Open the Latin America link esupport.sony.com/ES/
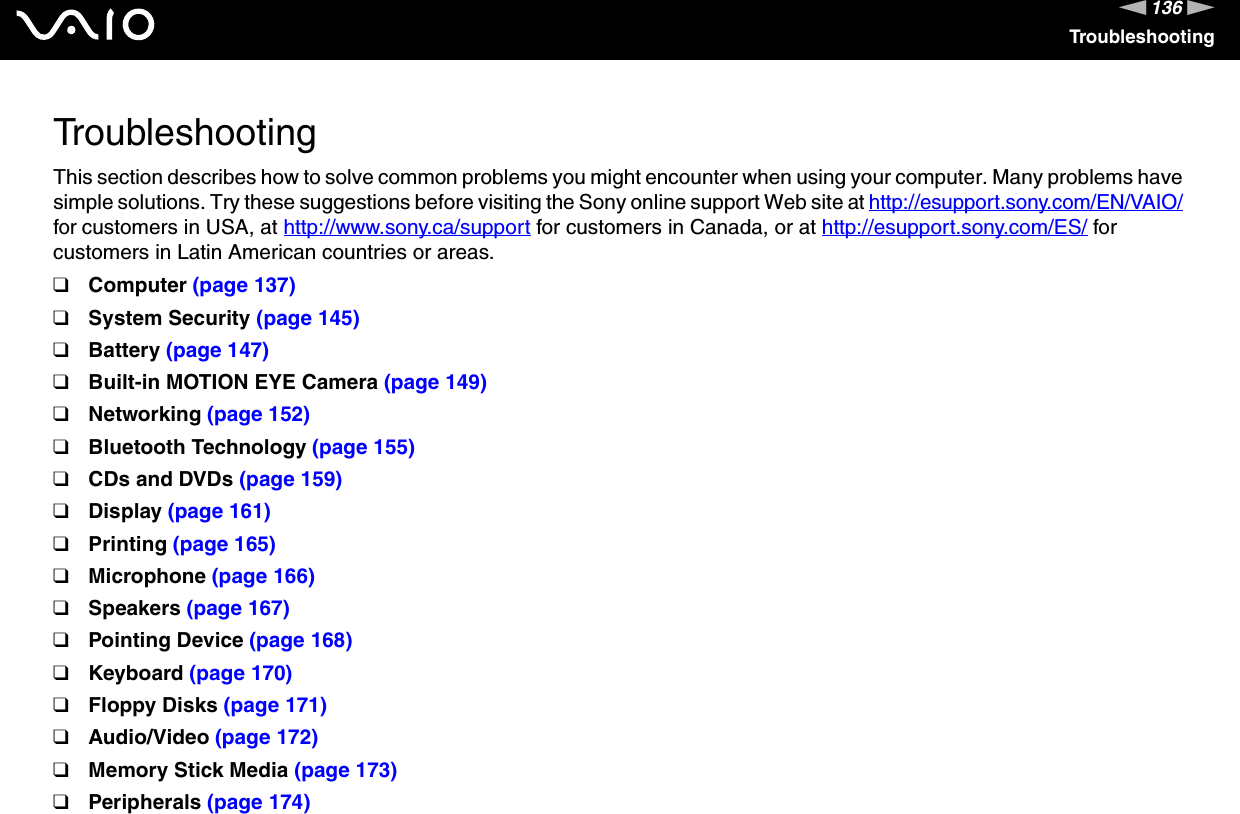This screenshot has width=1240, height=814. (x=954, y=227)
